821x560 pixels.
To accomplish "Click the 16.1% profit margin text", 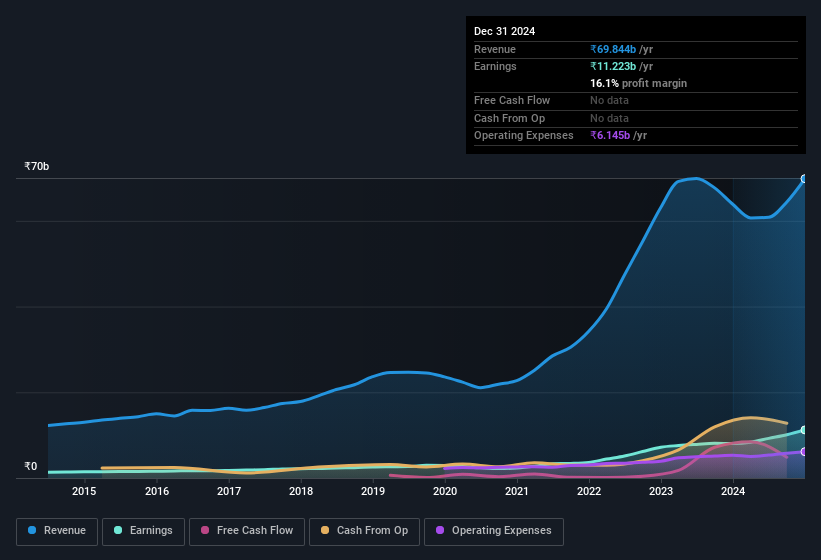I will coord(638,83).
